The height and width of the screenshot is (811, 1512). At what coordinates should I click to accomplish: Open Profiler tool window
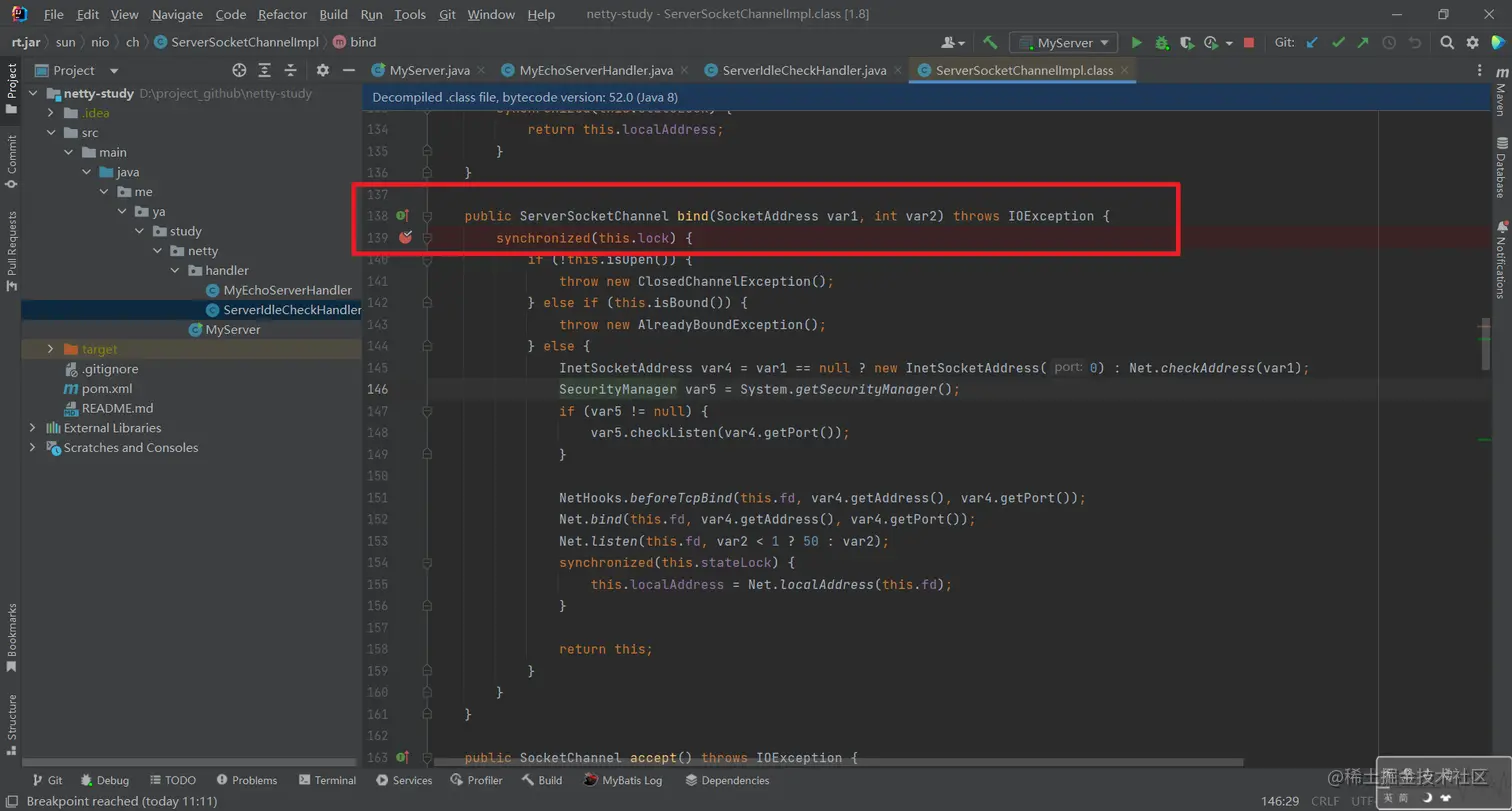click(x=476, y=780)
